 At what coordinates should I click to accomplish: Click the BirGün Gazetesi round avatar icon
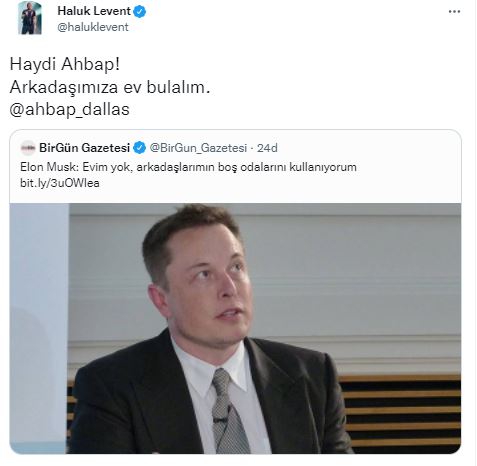click(x=28, y=148)
